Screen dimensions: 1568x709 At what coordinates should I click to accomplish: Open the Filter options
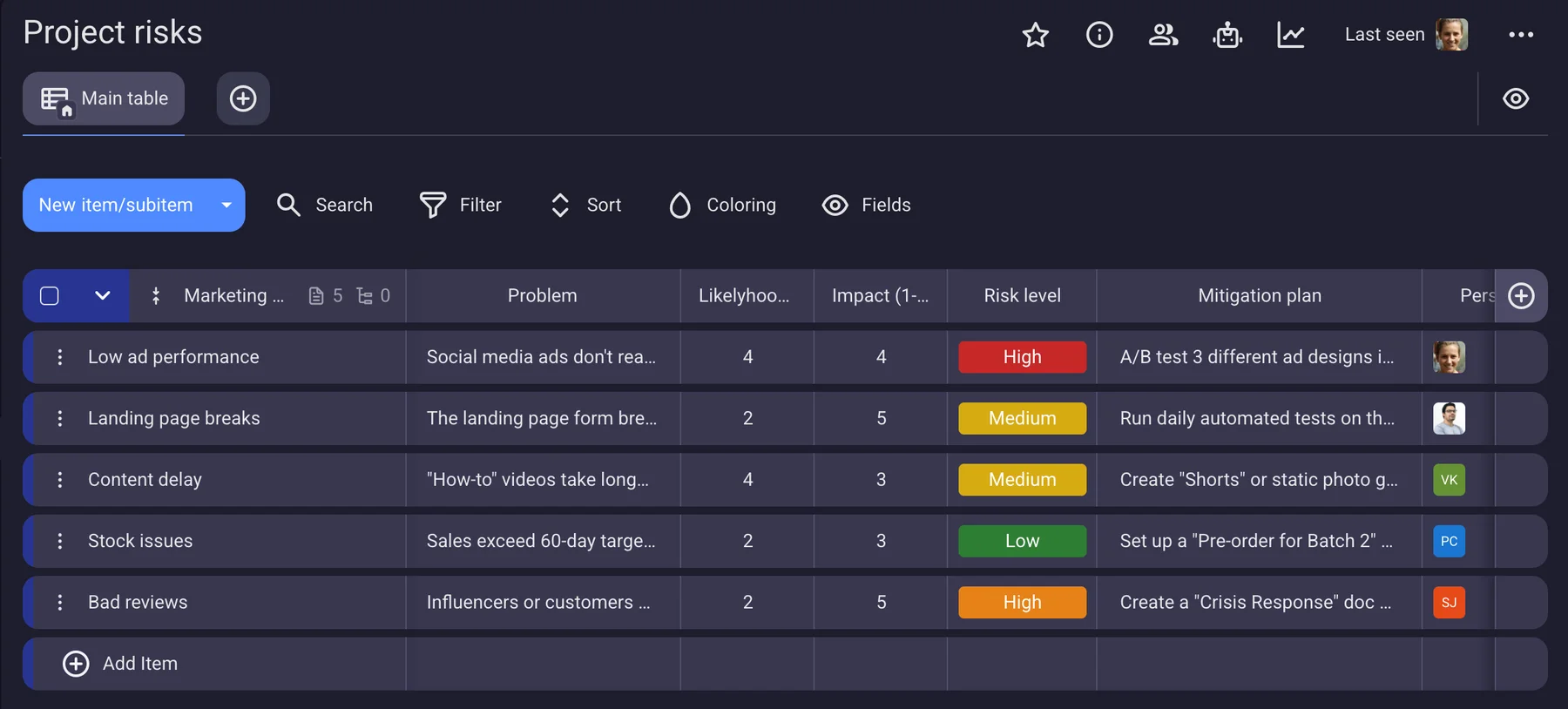pyautogui.click(x=461, y=206)
